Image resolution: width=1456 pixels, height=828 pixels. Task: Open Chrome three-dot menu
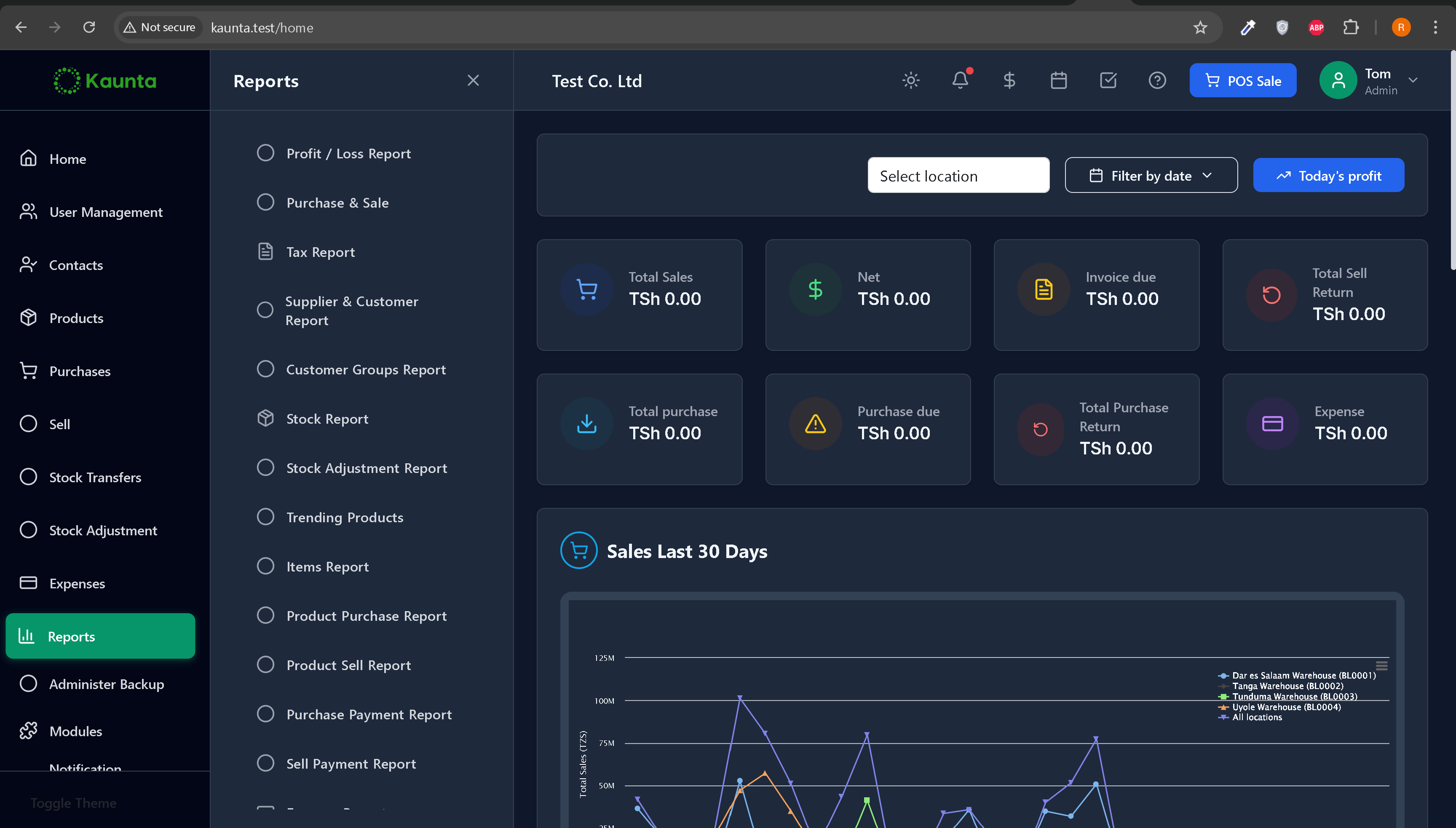[x=1435, y=27]
